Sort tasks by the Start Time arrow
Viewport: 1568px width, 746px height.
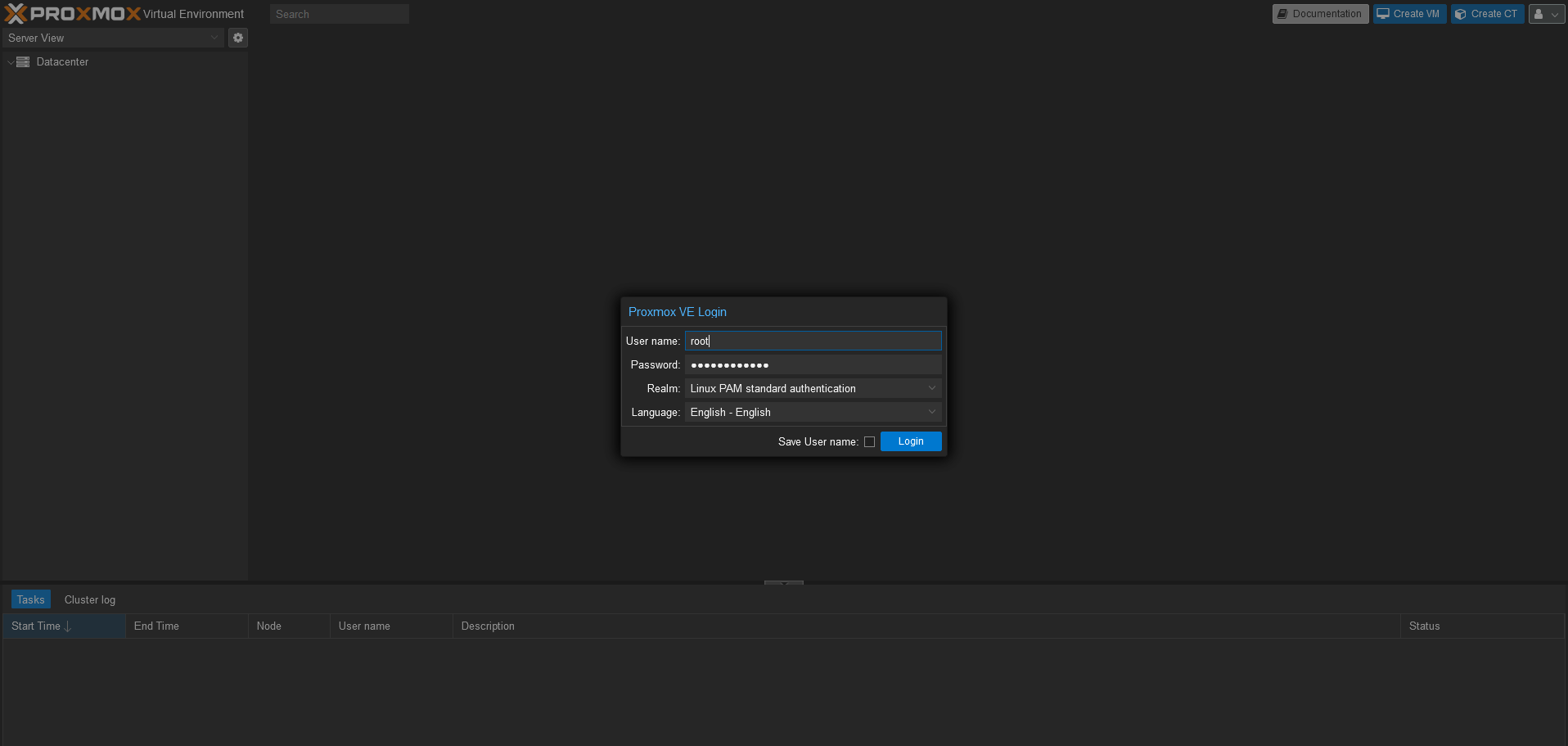[66, 626]
